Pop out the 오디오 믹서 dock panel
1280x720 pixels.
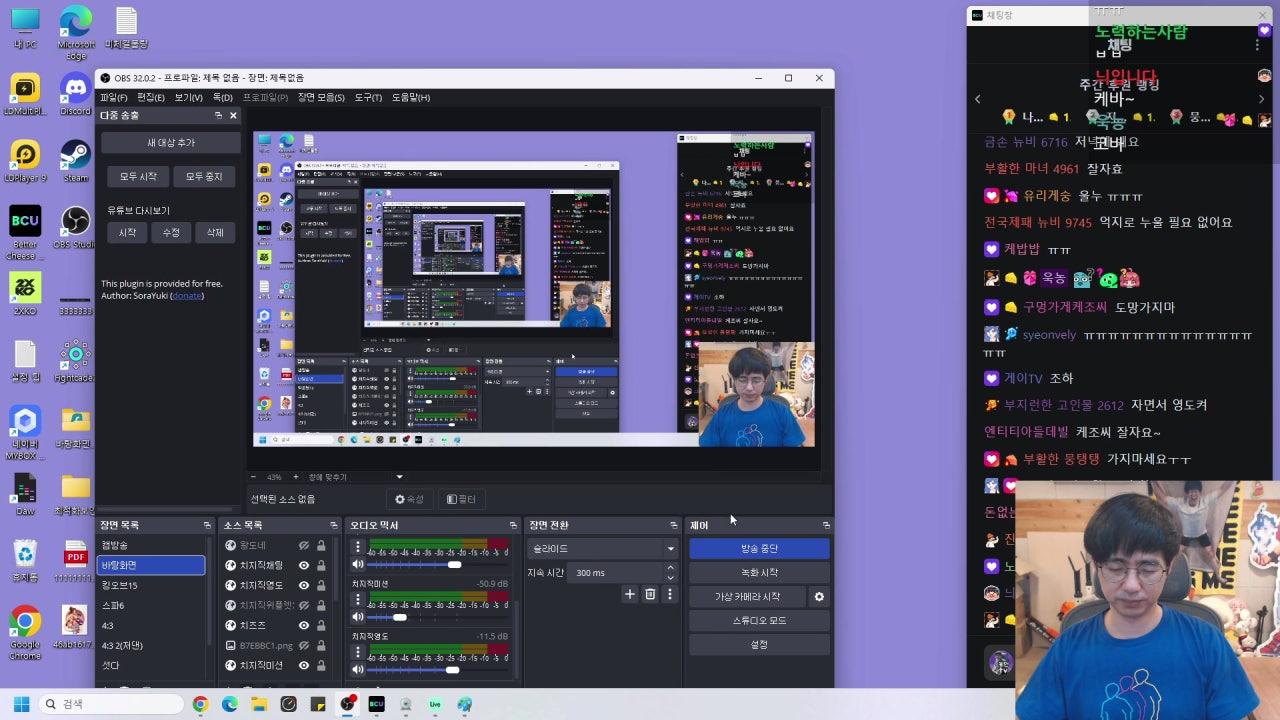[x=513, y=525]
